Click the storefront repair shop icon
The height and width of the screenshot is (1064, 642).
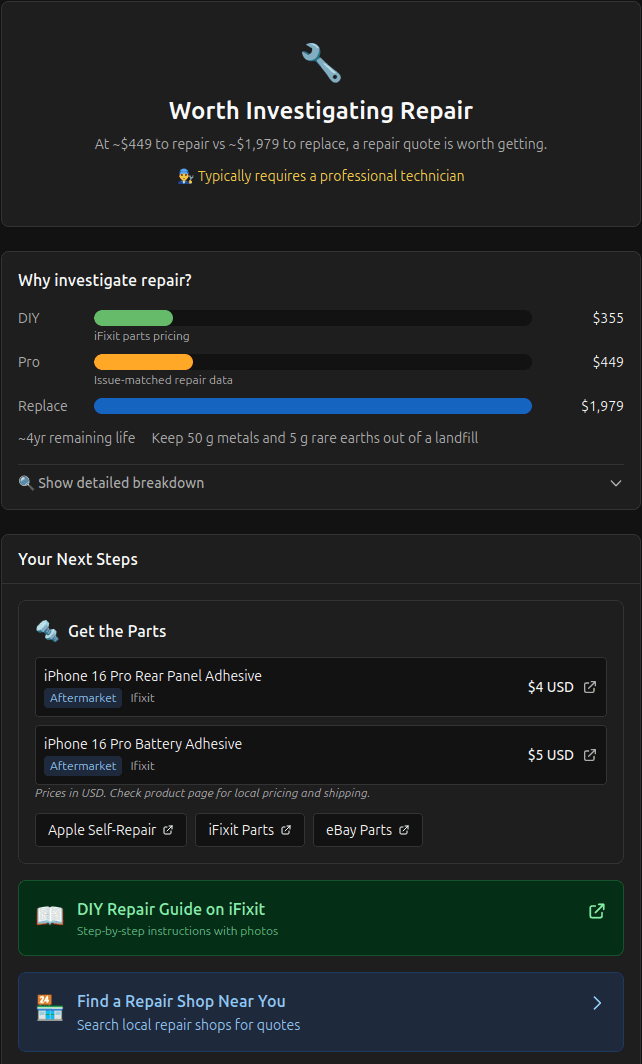pos(47,1002)
